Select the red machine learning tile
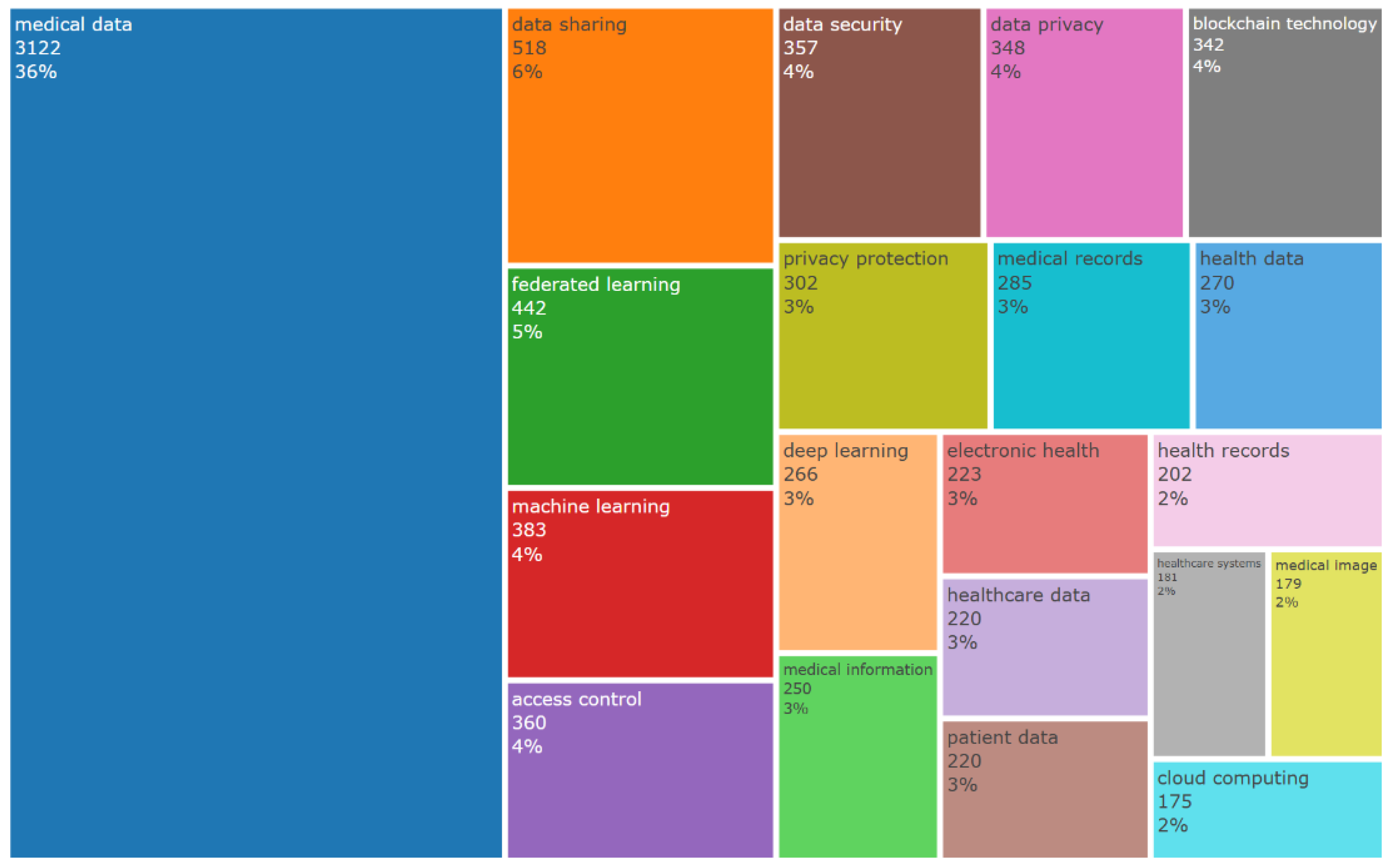Screen dimensions: 1392x868 641,584
